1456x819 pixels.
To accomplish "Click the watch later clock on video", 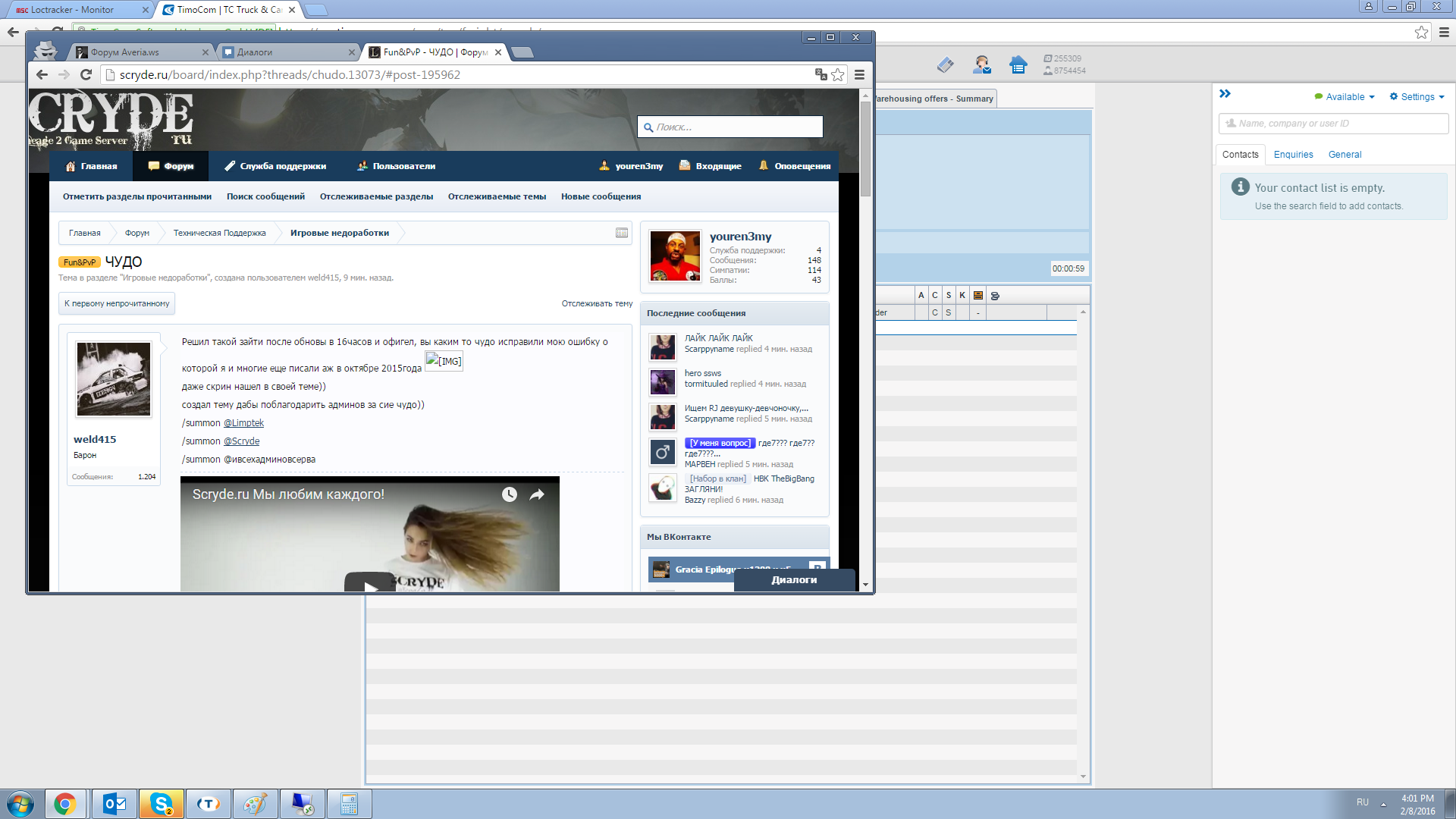I will tap(509, 494).
